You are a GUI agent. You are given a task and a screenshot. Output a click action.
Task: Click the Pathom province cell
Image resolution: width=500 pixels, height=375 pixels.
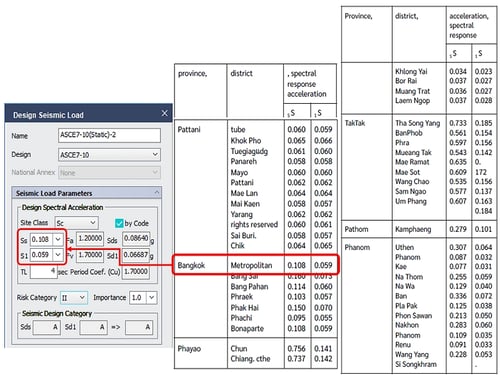[x=356, y=229]
